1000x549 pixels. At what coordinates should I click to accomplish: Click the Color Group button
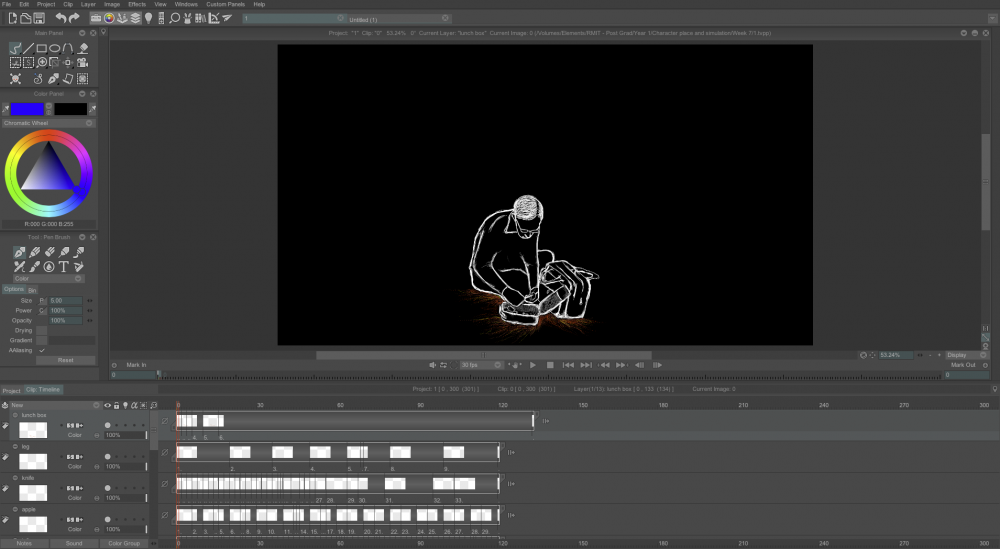(x=124, y=543)
